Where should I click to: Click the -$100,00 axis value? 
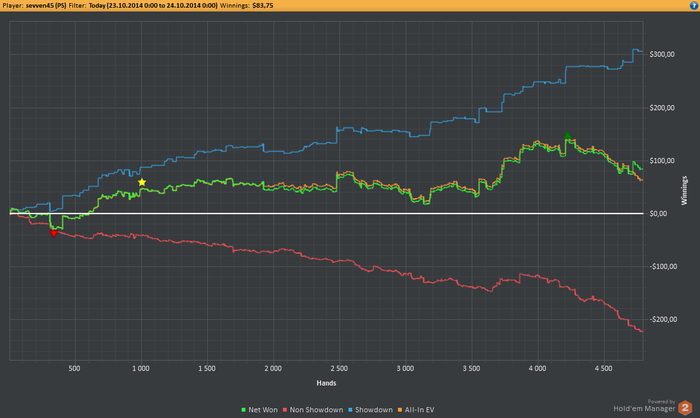(663, 267)
